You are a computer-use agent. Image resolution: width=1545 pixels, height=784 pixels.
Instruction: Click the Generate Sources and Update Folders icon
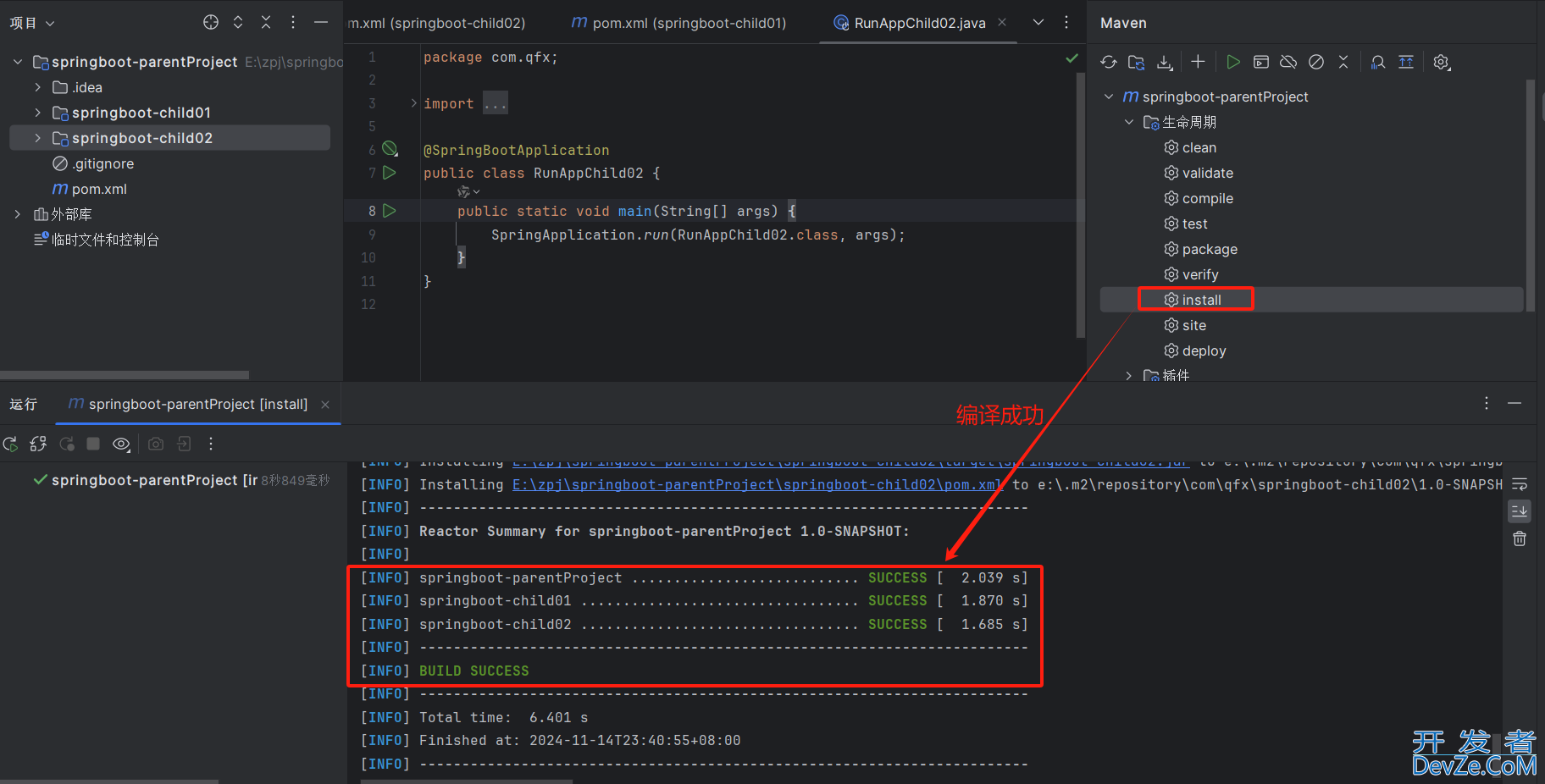1137,62
